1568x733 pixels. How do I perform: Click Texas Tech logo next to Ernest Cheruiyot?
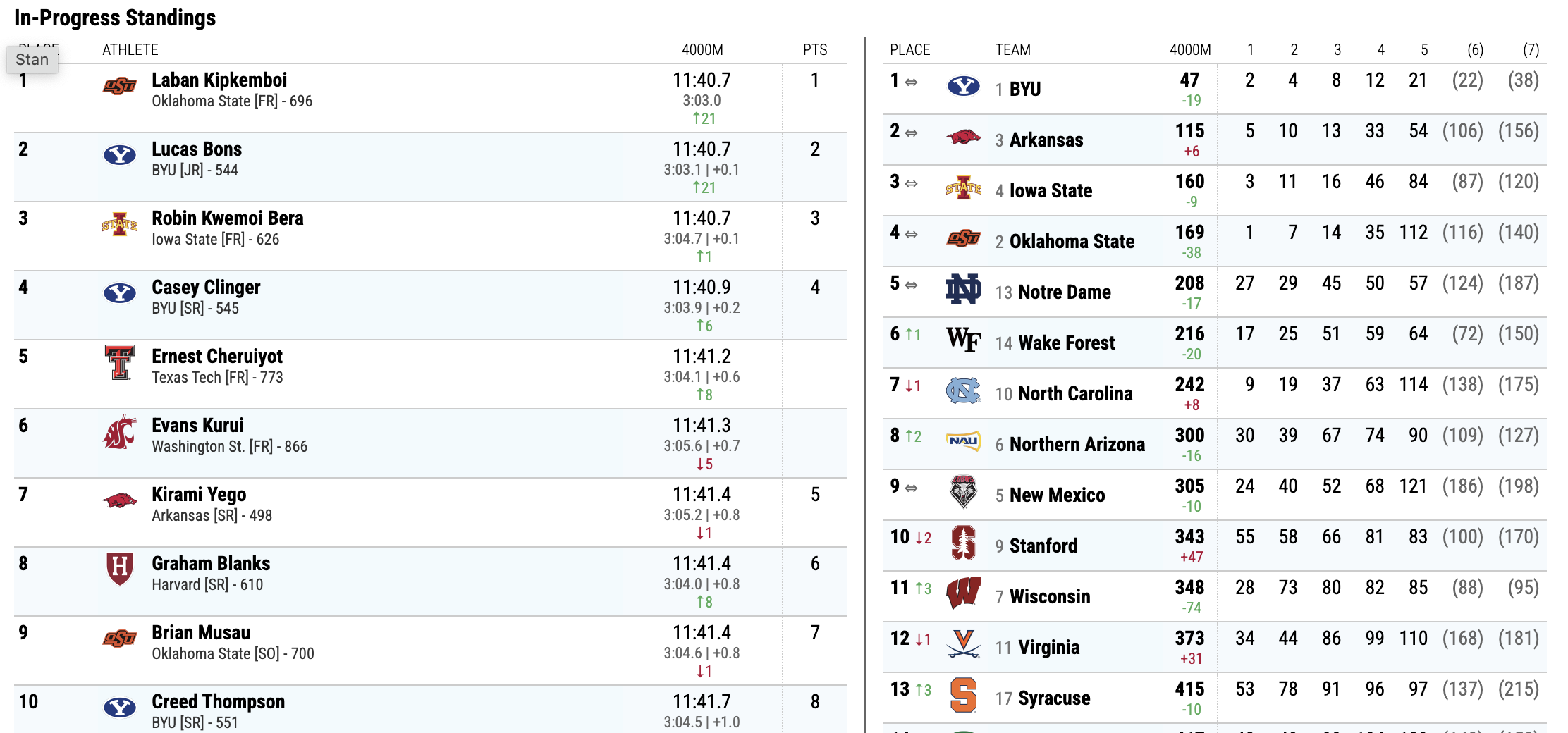120,362
